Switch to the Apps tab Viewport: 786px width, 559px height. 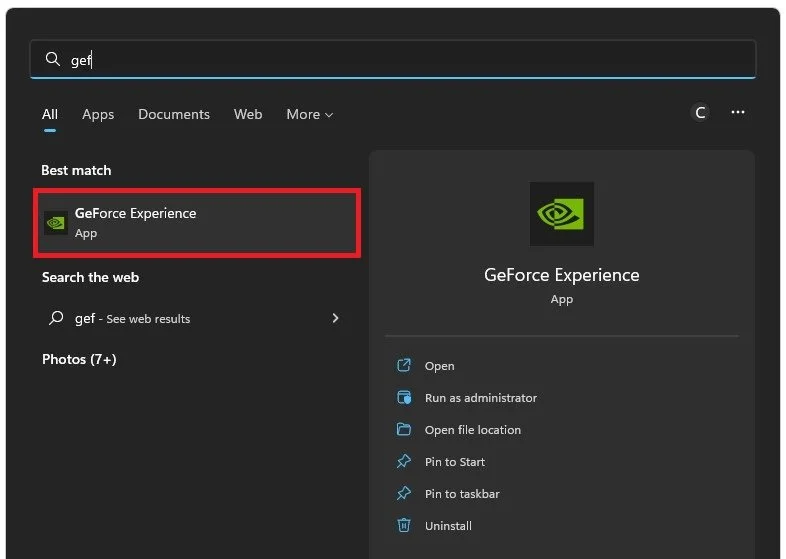tap(98, 114)
